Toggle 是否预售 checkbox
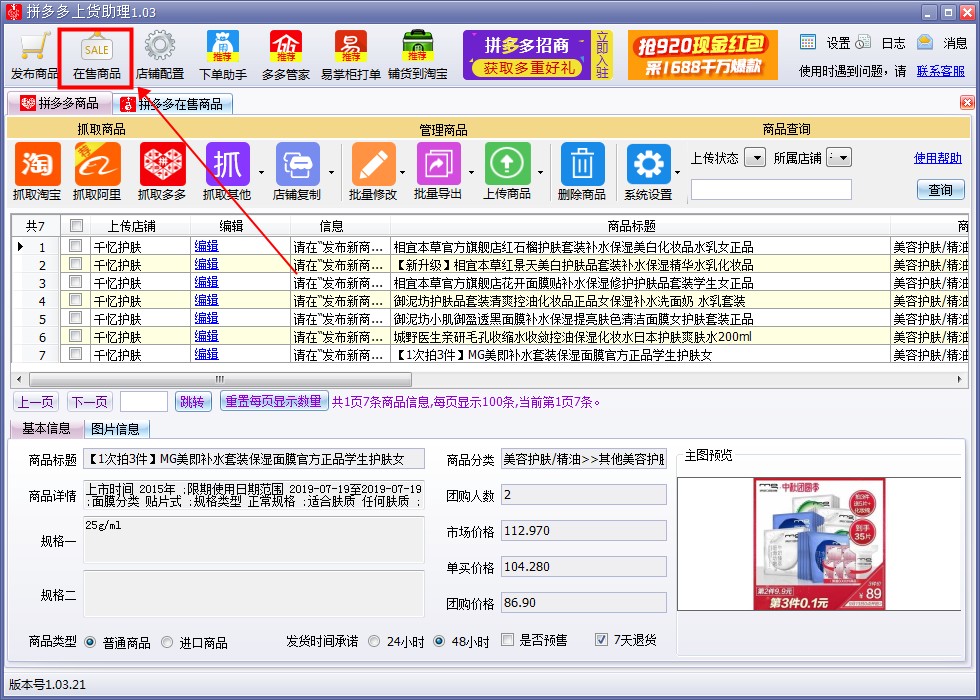The width and height of the screenshot is (980, 700). [x=508, y=640]
